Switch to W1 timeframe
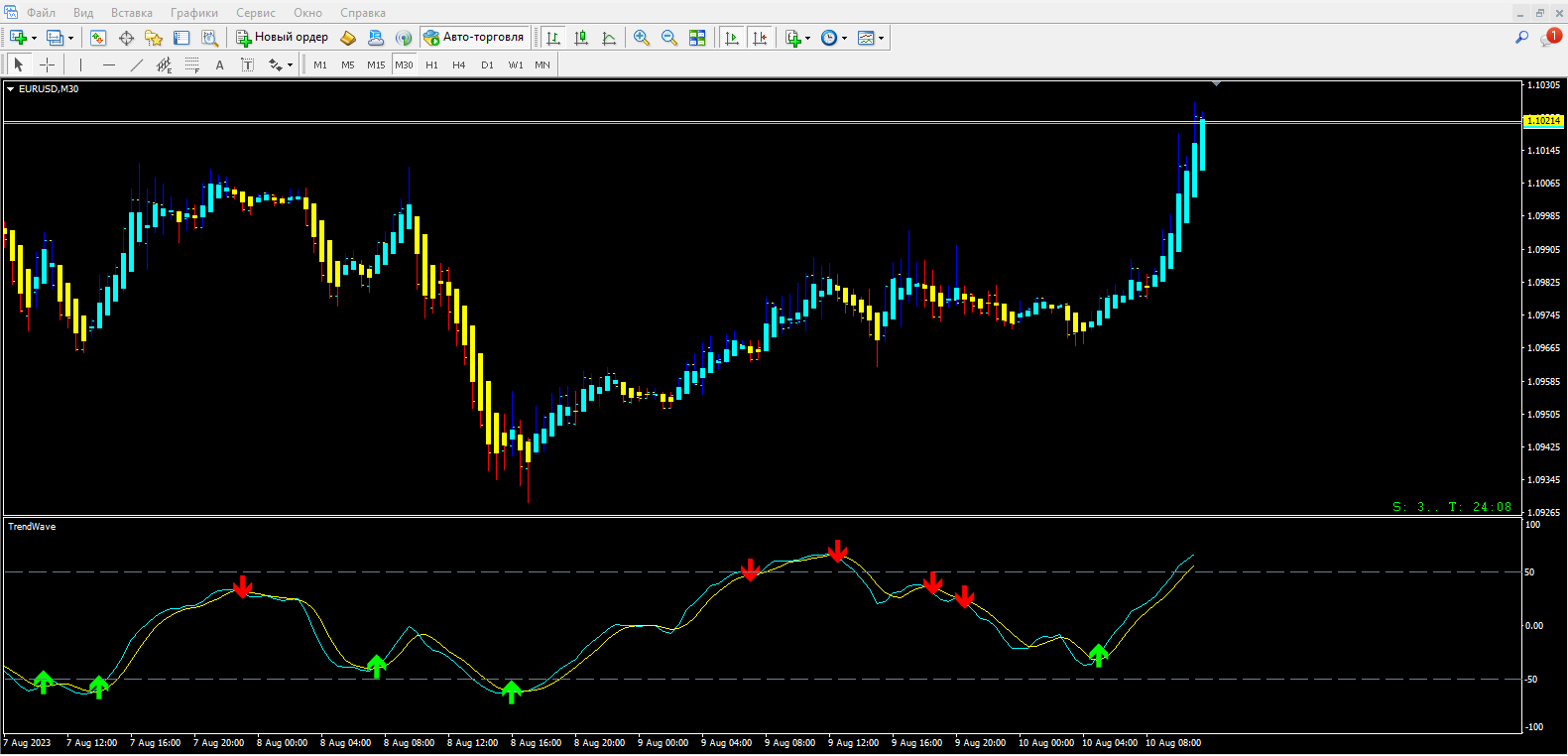The height and width of the screenshot is (756, 1568). point(516,64)
